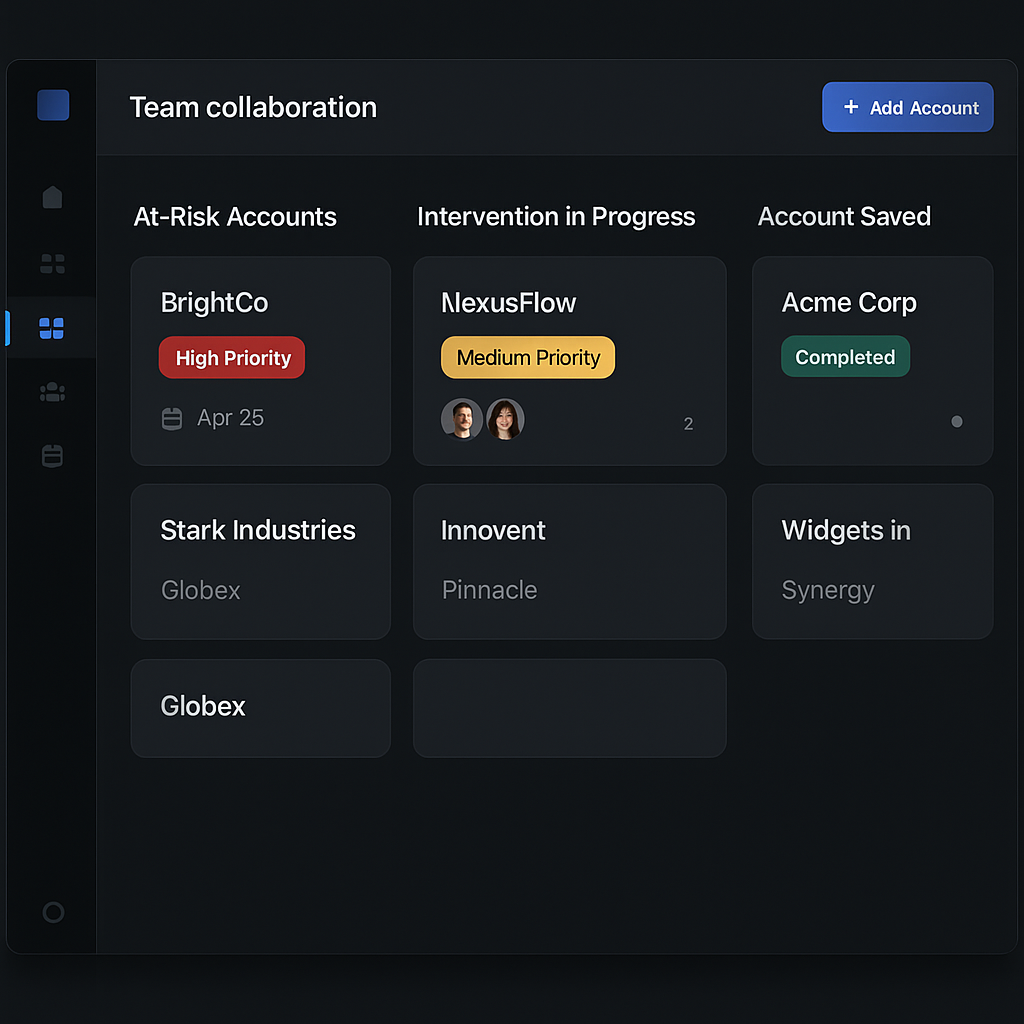The image size is (1024, 1024).
Task: Open the Widgets in card
Action: click(872, 562)
